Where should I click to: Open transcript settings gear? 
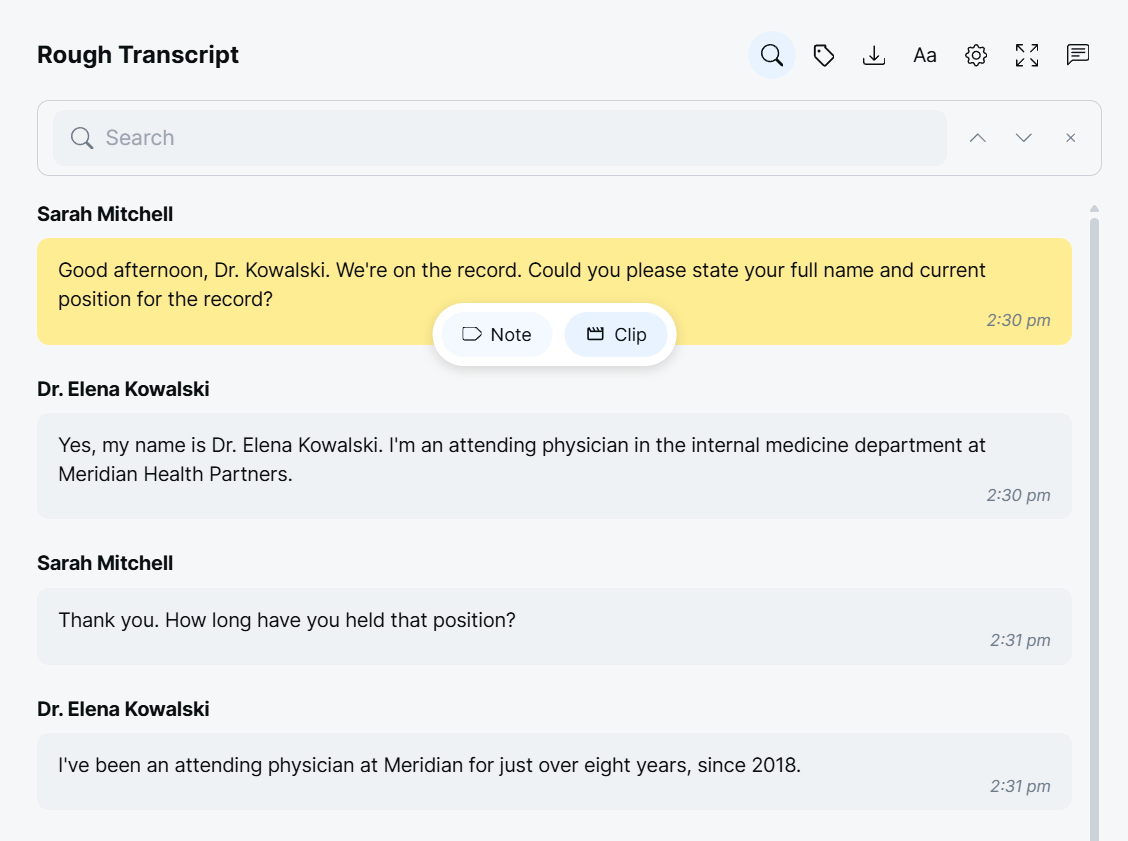[976, 55]
